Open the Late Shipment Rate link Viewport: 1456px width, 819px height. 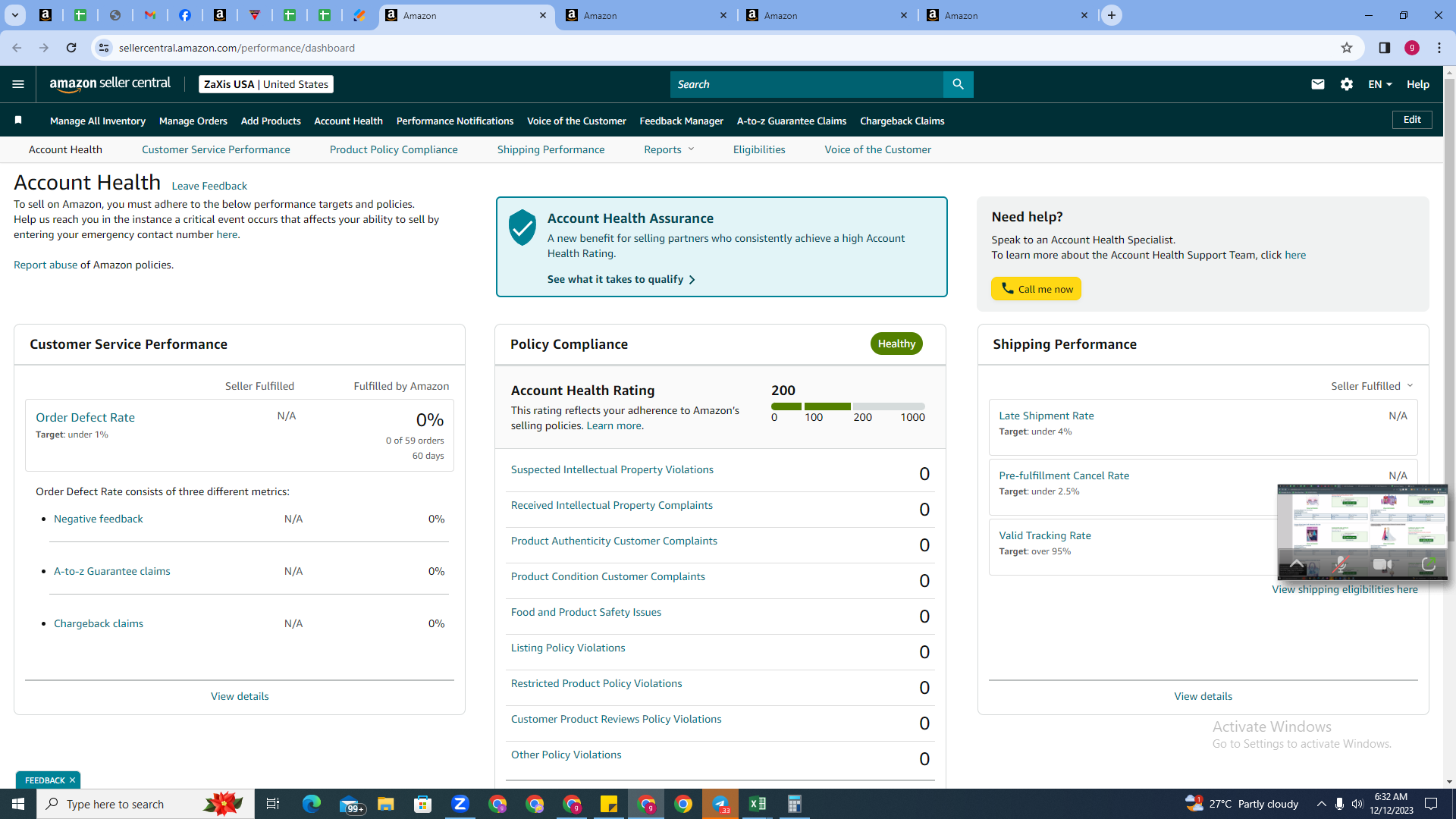(1046, 416)
